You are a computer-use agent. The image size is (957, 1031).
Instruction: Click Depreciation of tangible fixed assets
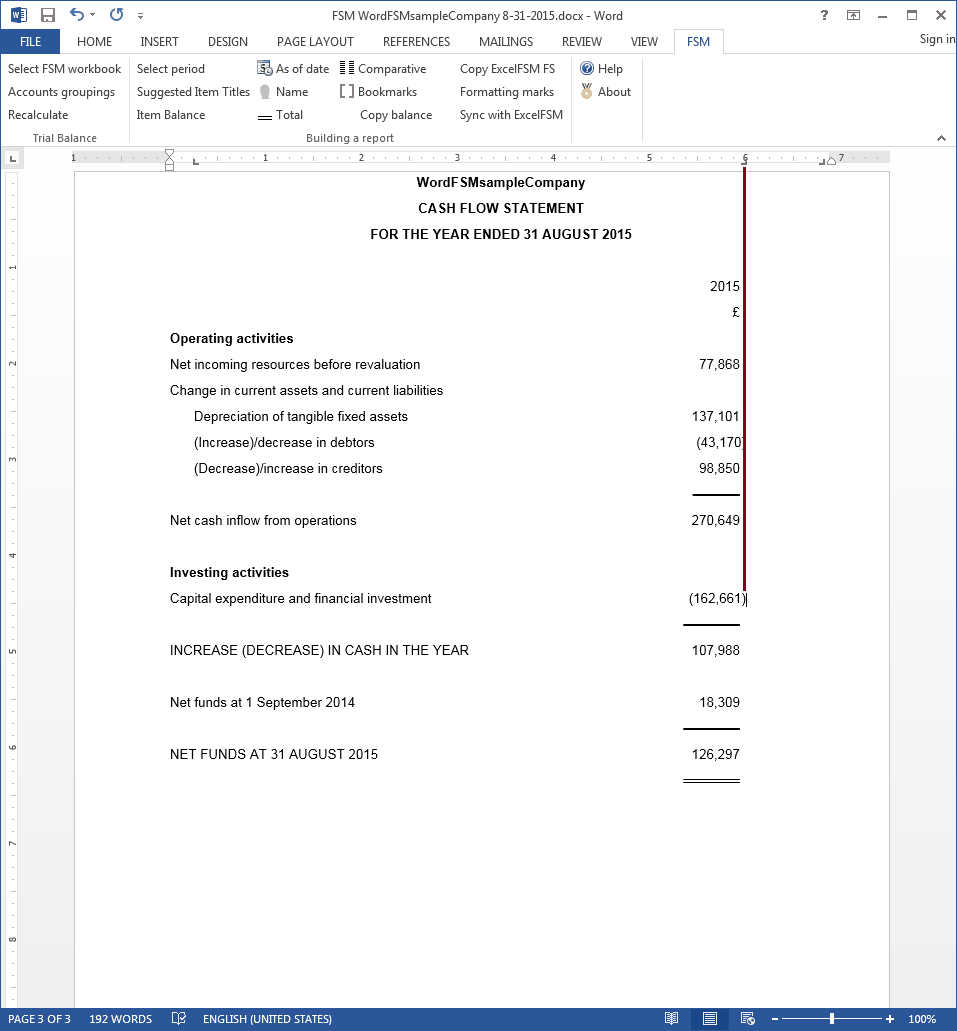click(301, 417)
